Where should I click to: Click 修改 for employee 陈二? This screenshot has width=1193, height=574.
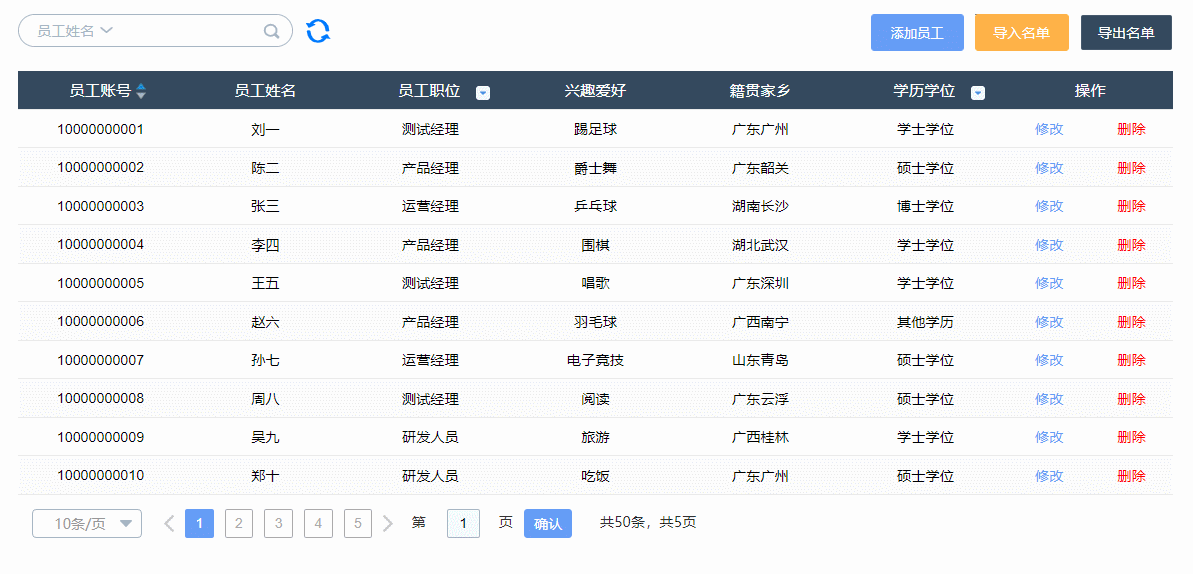(1049, 168)
